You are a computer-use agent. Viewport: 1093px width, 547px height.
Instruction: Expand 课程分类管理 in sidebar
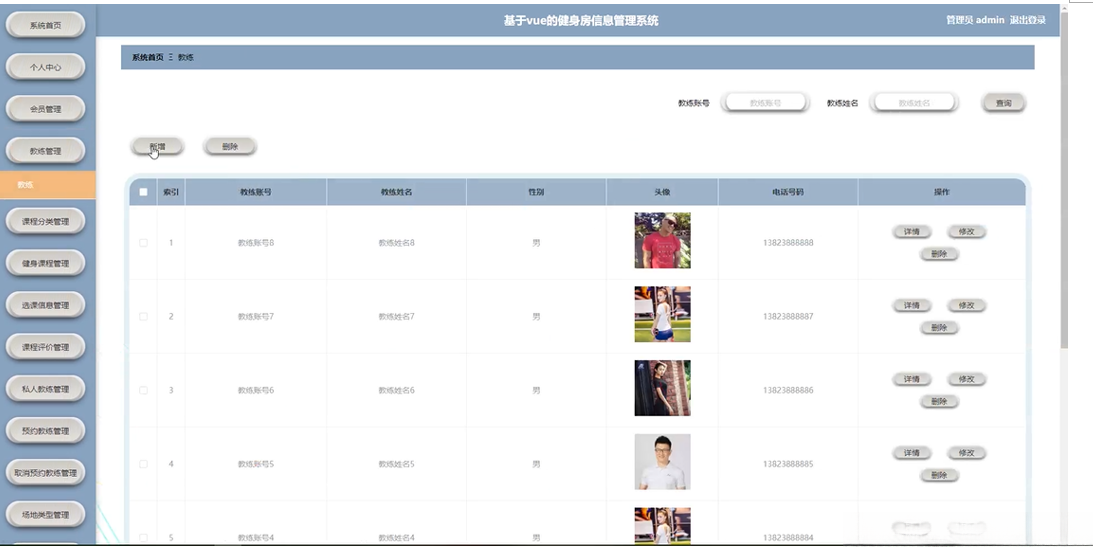[45, 222]
